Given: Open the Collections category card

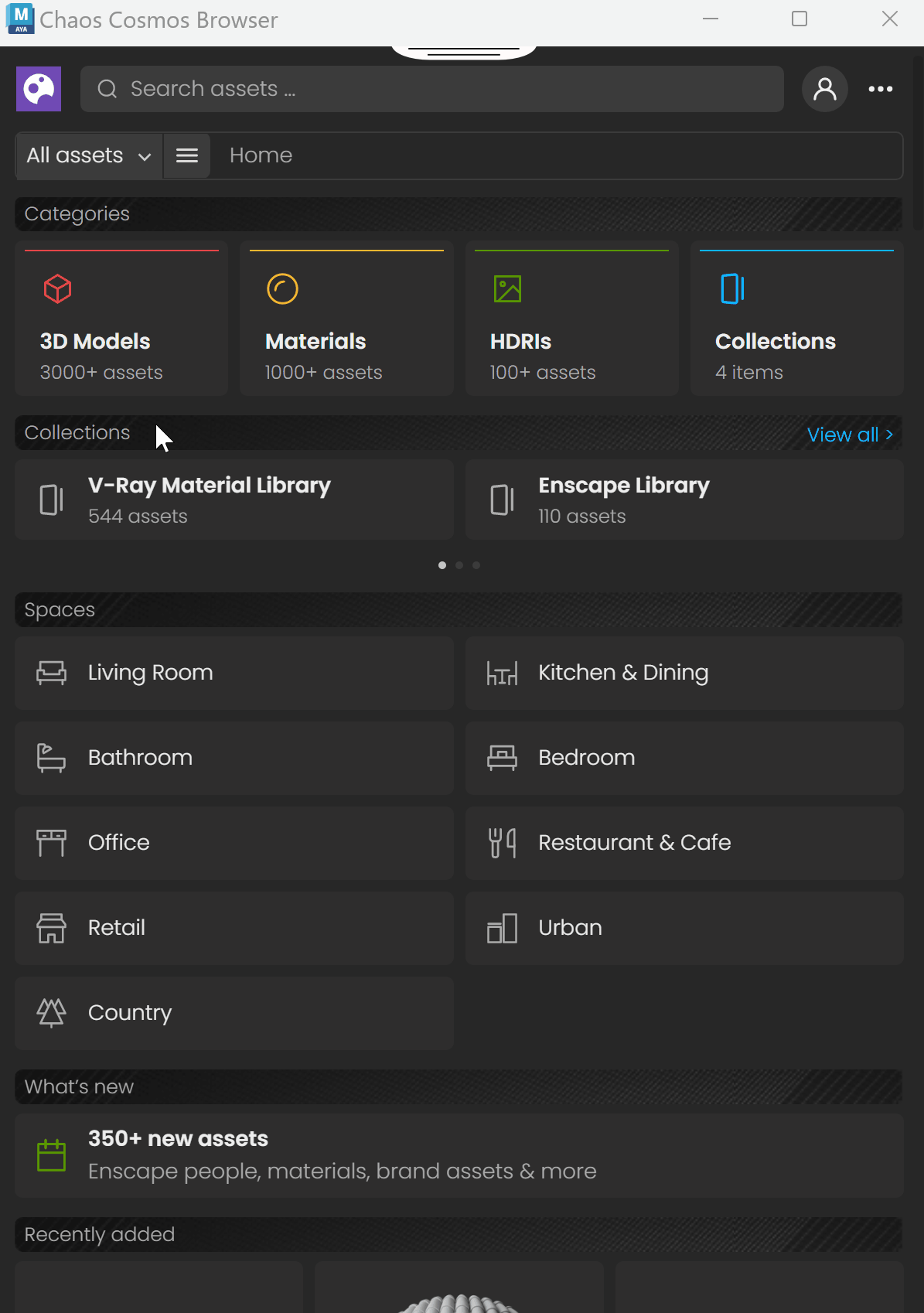Looking at the screenshot, I should click(x=796, y=319).
